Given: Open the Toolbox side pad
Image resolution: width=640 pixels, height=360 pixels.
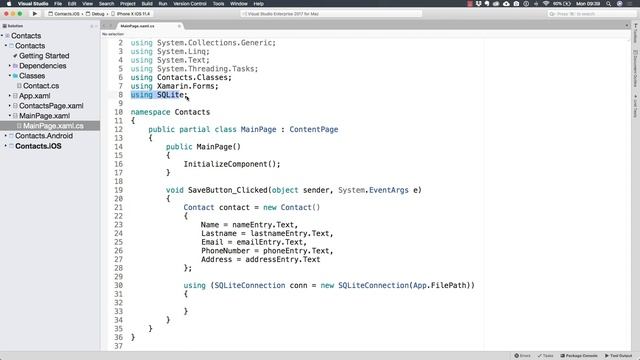Looking at the screenshot, I should coord(636,33).
